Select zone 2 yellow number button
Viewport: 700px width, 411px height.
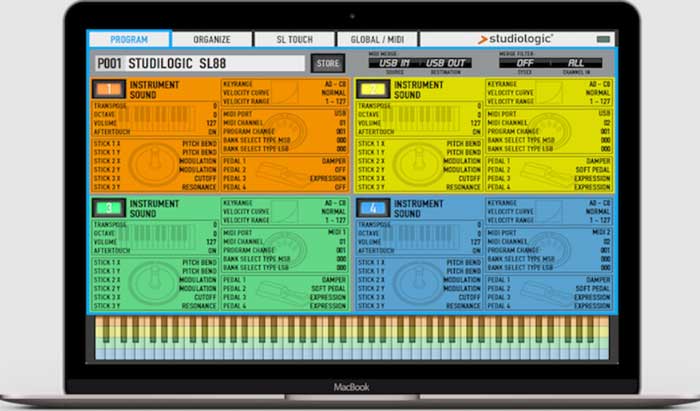(373, 89)
